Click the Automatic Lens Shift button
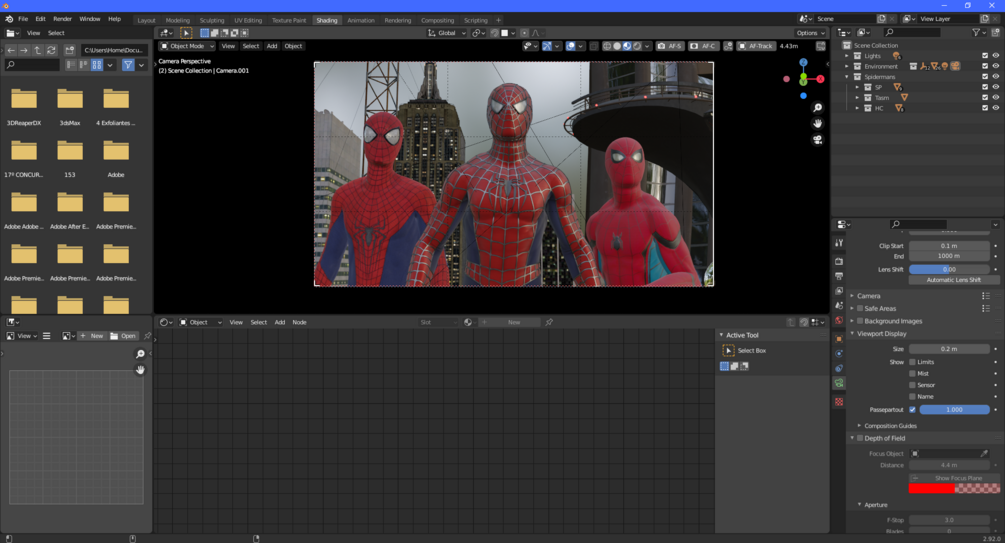 tap(953, 280)
